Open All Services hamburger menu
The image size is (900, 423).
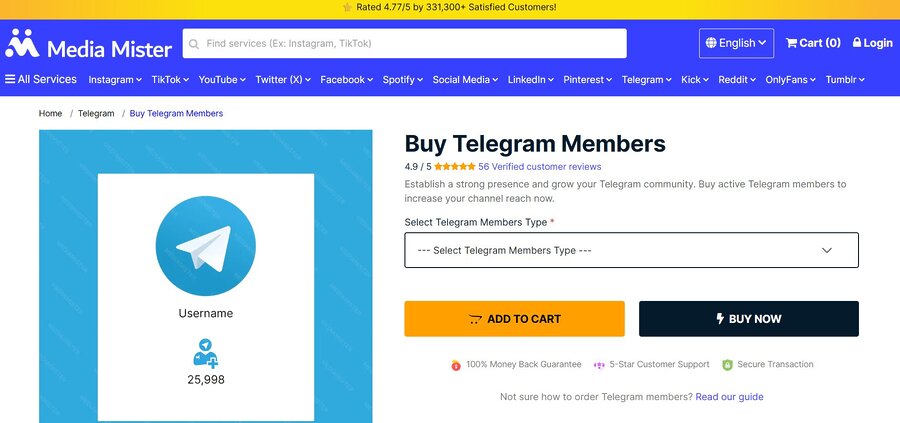[10, 79]
